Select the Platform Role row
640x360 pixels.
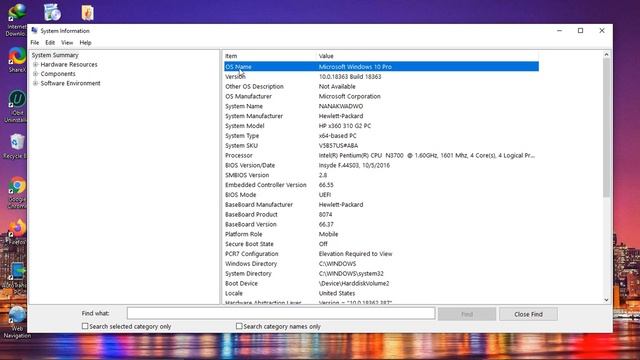click(x=381, y=234)
